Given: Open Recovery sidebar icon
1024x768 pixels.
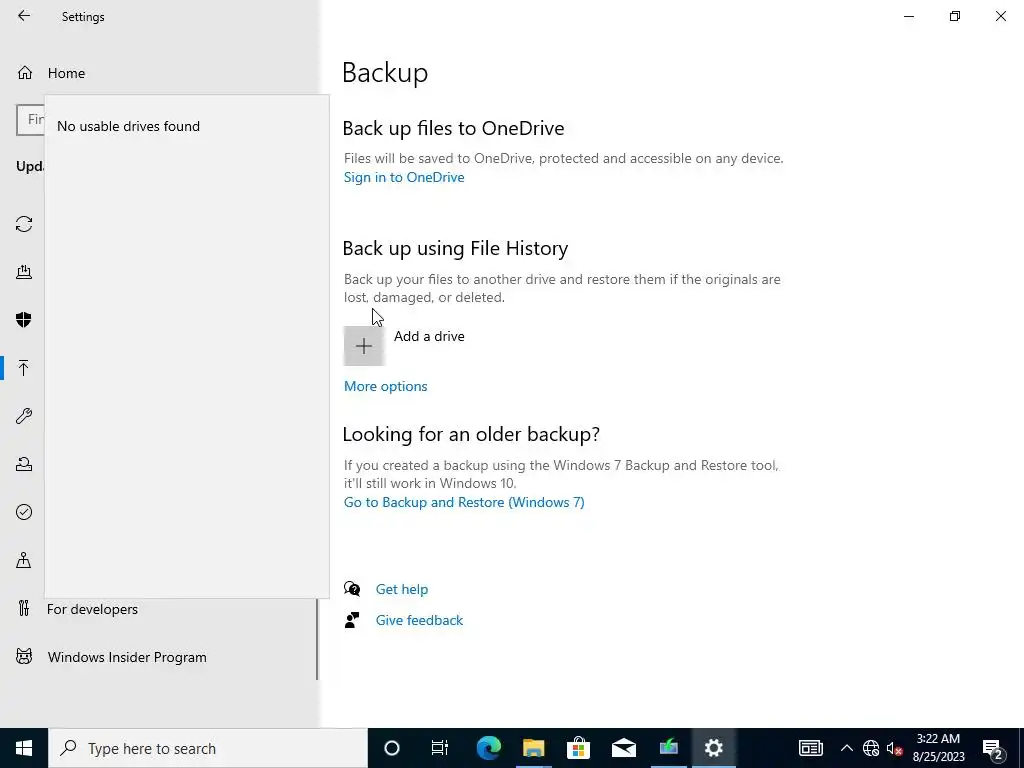Looking at the screenshot, I should [24, 464].
